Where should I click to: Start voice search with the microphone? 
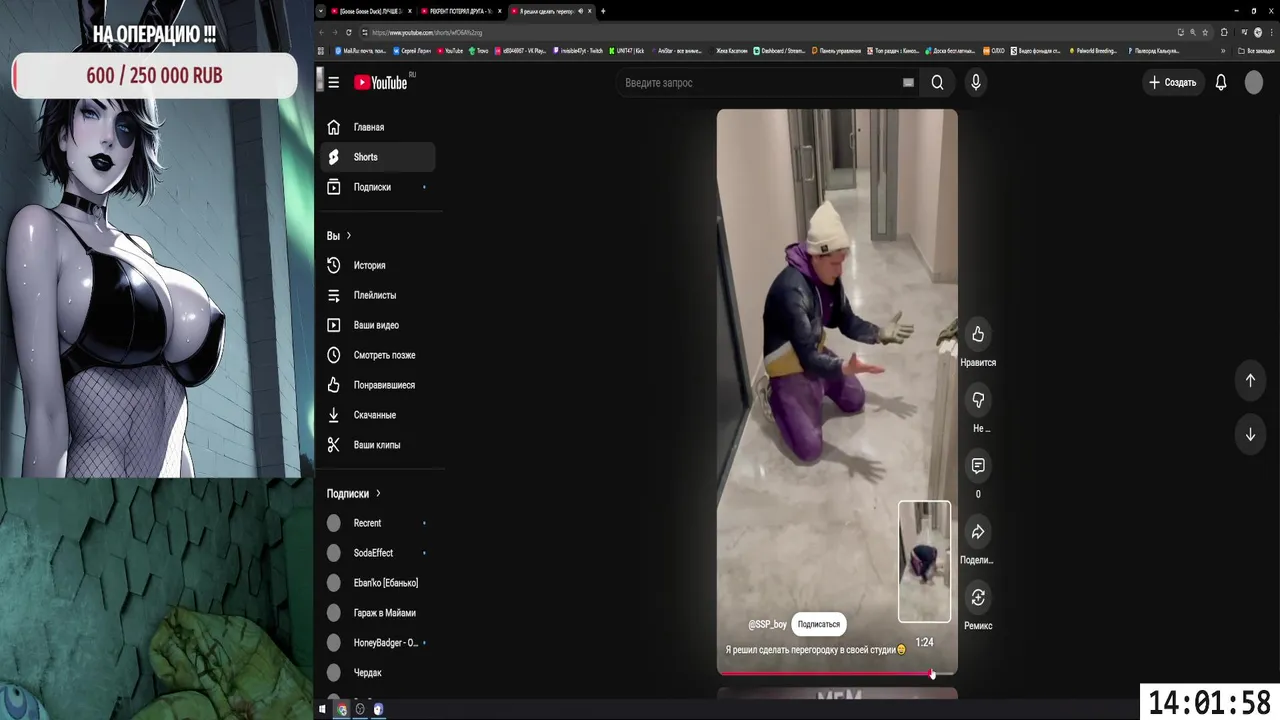click(x=976, y=83)
